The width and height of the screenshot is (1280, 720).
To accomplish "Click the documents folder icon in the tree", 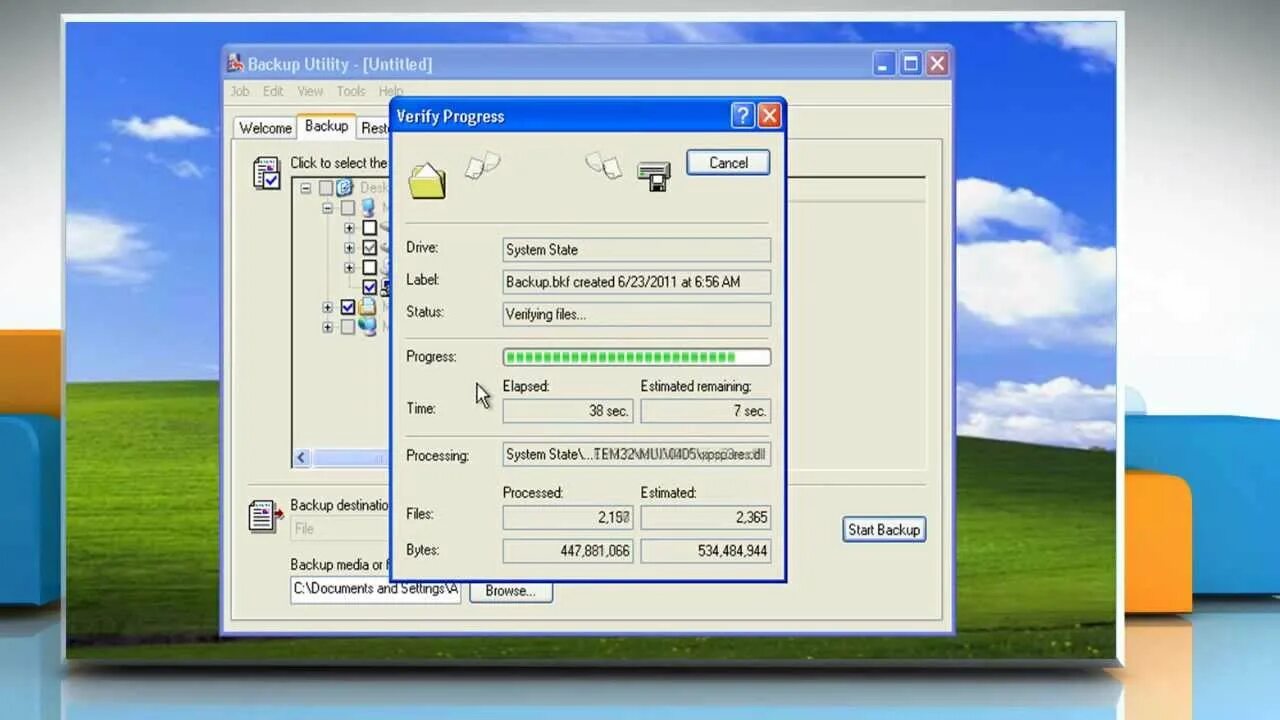I will 368,307.
